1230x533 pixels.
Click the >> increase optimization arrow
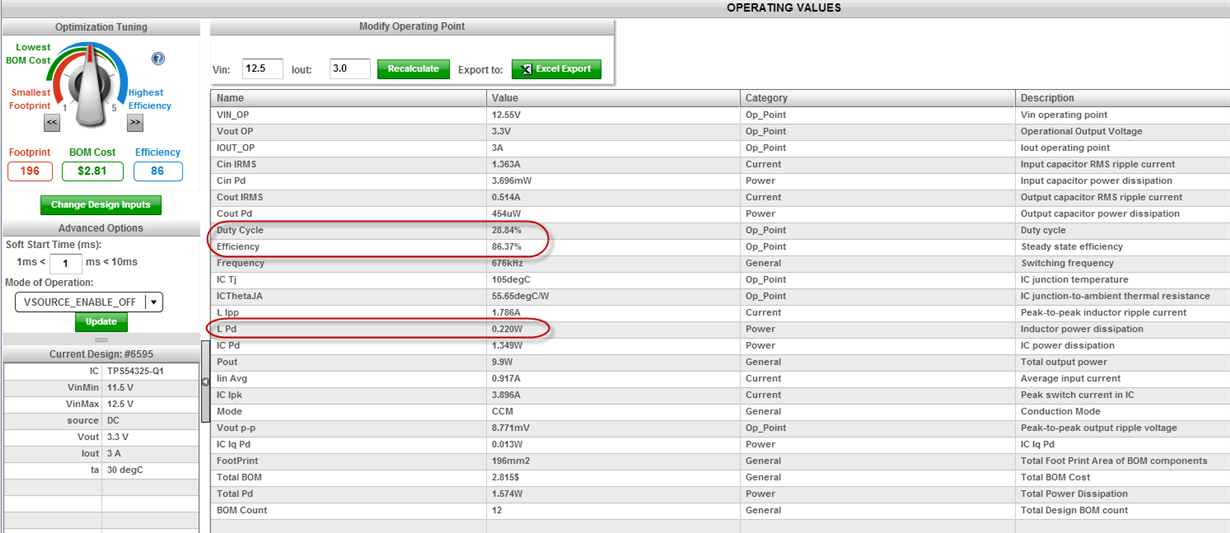tap(135, 122)
